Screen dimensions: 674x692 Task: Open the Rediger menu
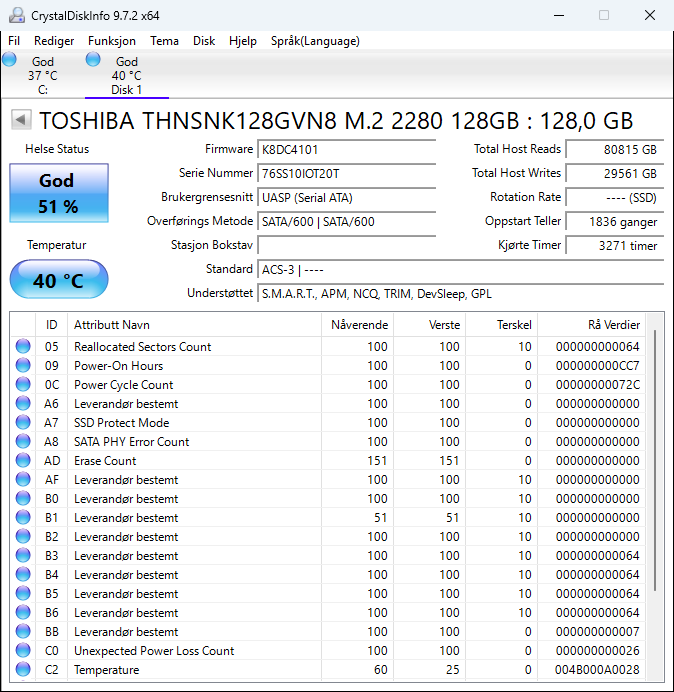coord(54,41)
